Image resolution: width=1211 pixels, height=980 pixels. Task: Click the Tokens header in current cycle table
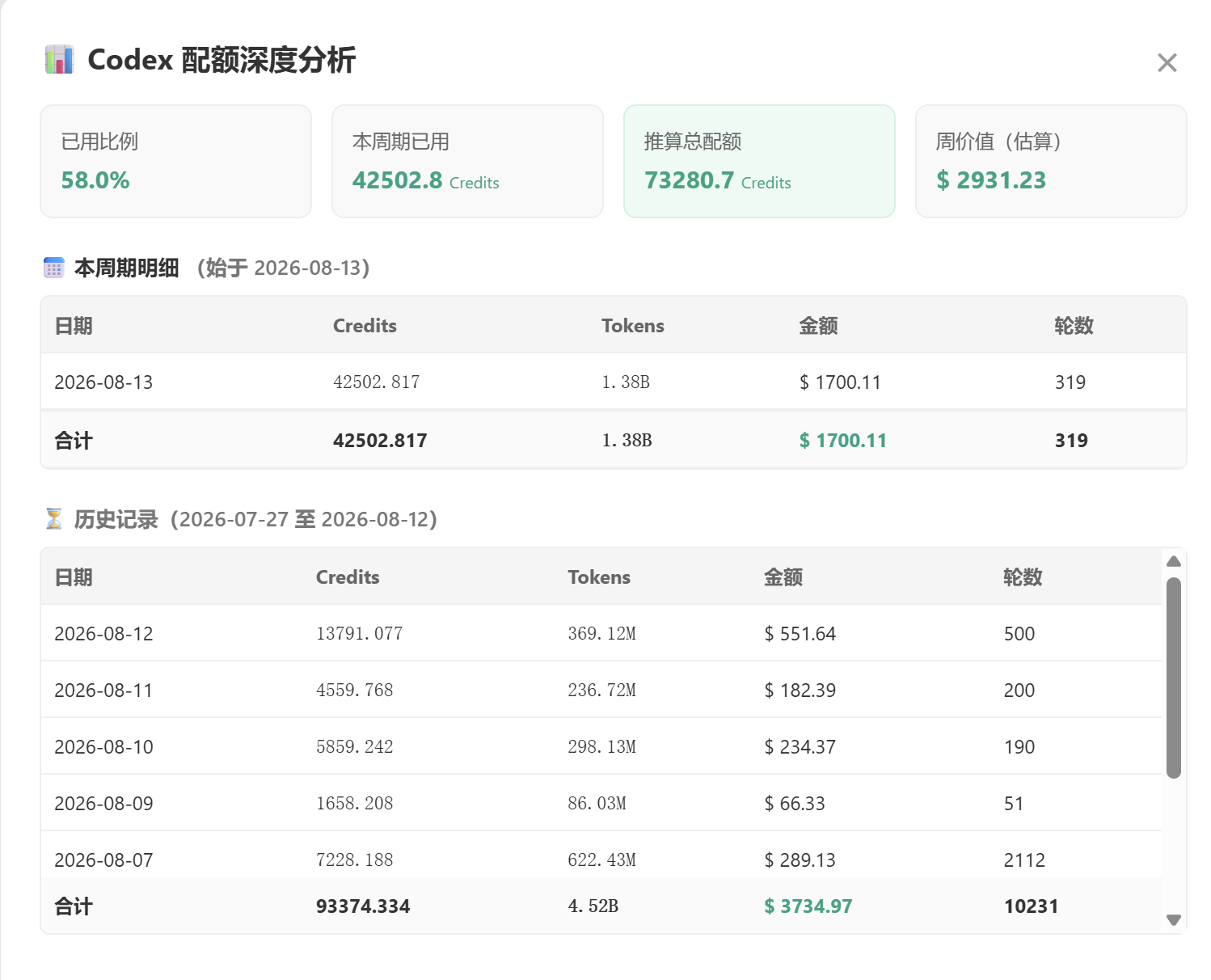tap(633, 326)
